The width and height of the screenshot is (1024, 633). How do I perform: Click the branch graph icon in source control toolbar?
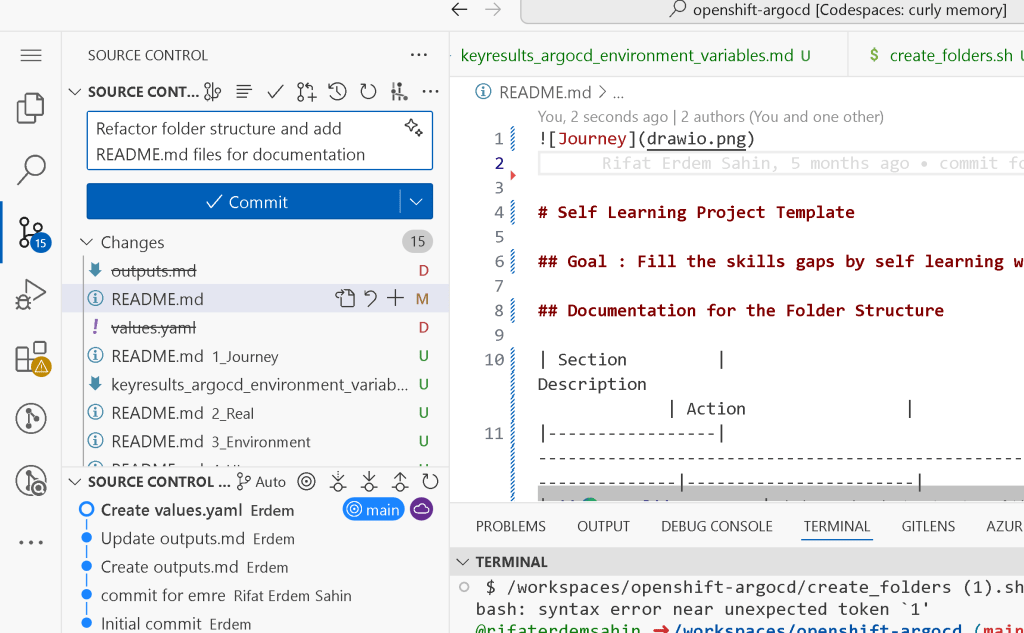212,92
